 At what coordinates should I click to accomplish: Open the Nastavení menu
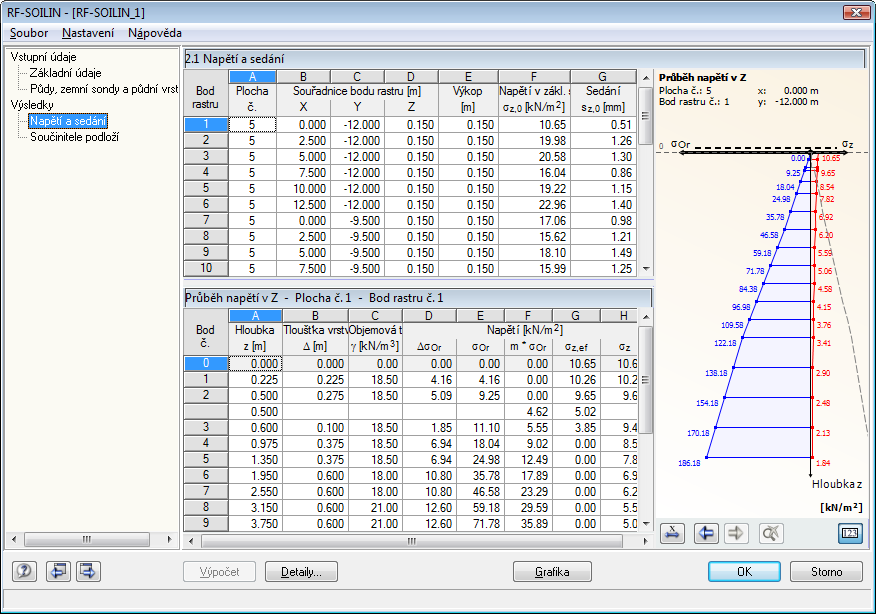click(88, 33)
